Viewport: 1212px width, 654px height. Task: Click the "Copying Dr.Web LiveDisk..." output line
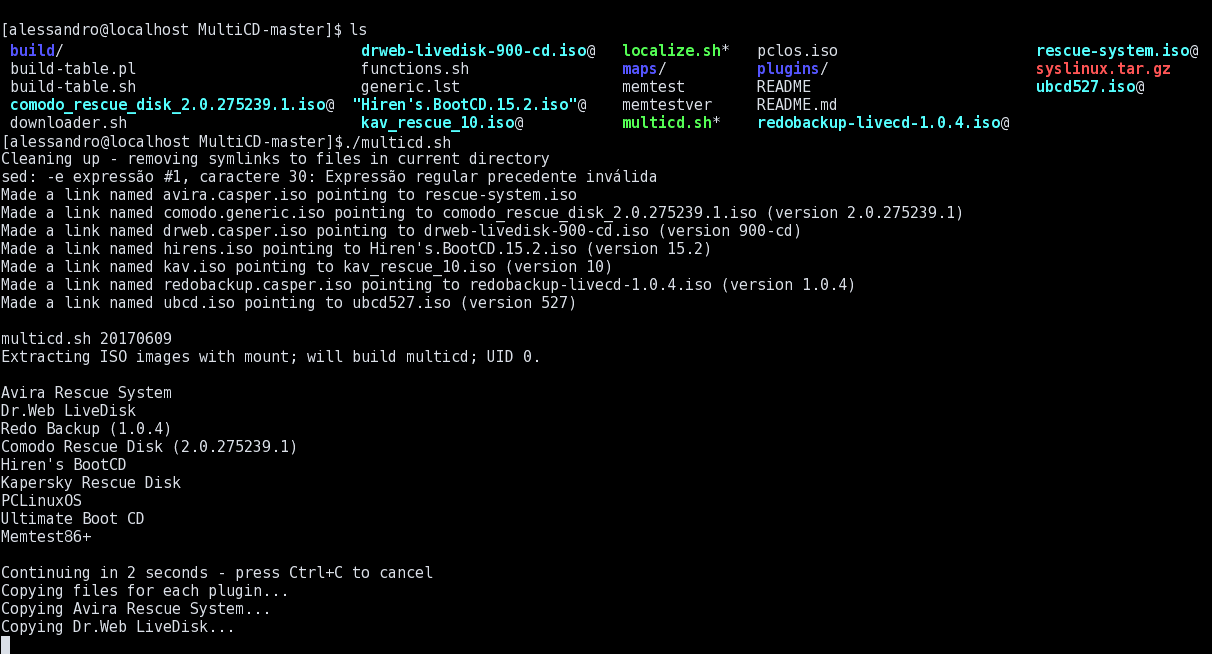coord(118,627)
